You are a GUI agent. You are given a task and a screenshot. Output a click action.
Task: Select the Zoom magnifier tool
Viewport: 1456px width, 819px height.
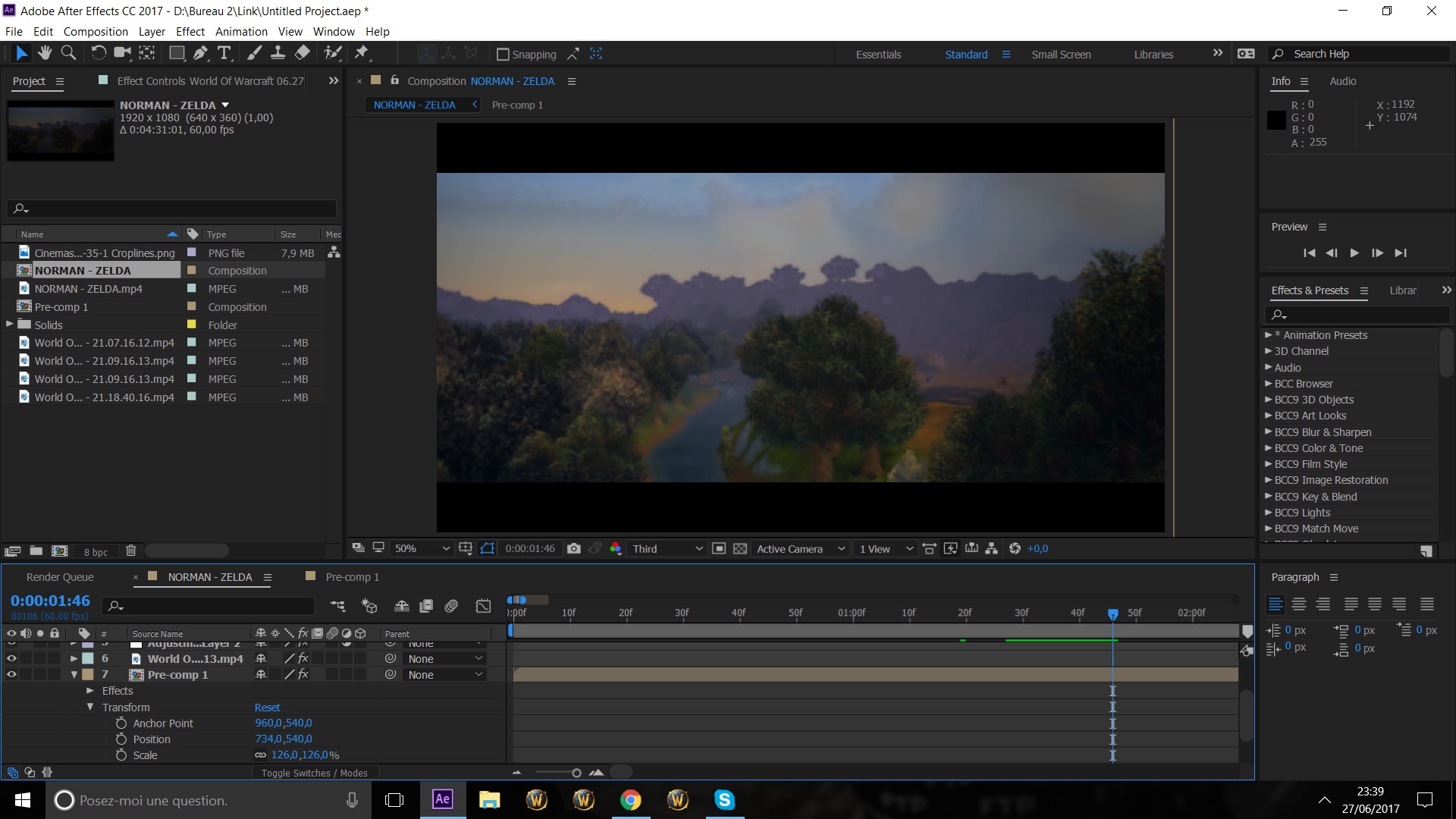point(68,53)
